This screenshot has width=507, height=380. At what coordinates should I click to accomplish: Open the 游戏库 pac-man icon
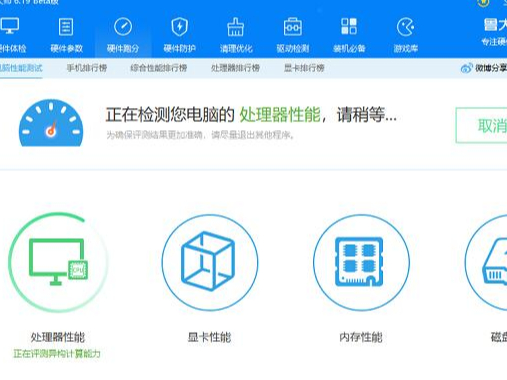tap(405, 27)
